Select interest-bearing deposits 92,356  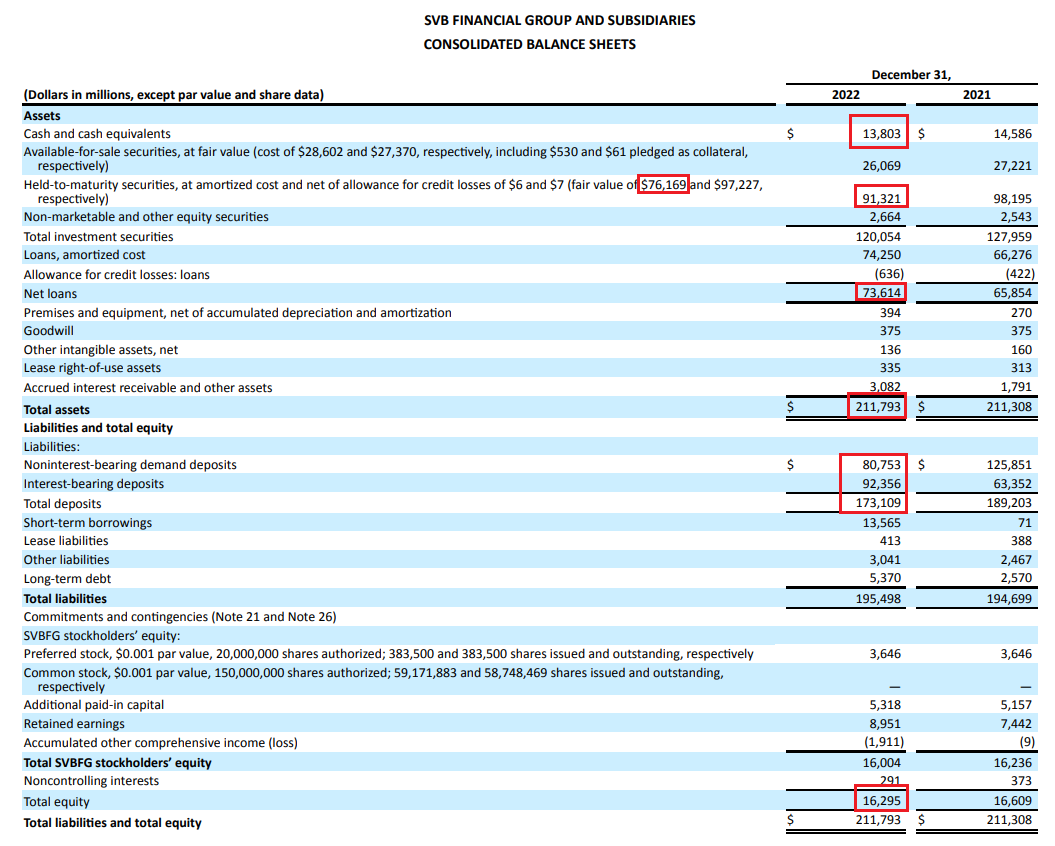[x=881, y=484]
